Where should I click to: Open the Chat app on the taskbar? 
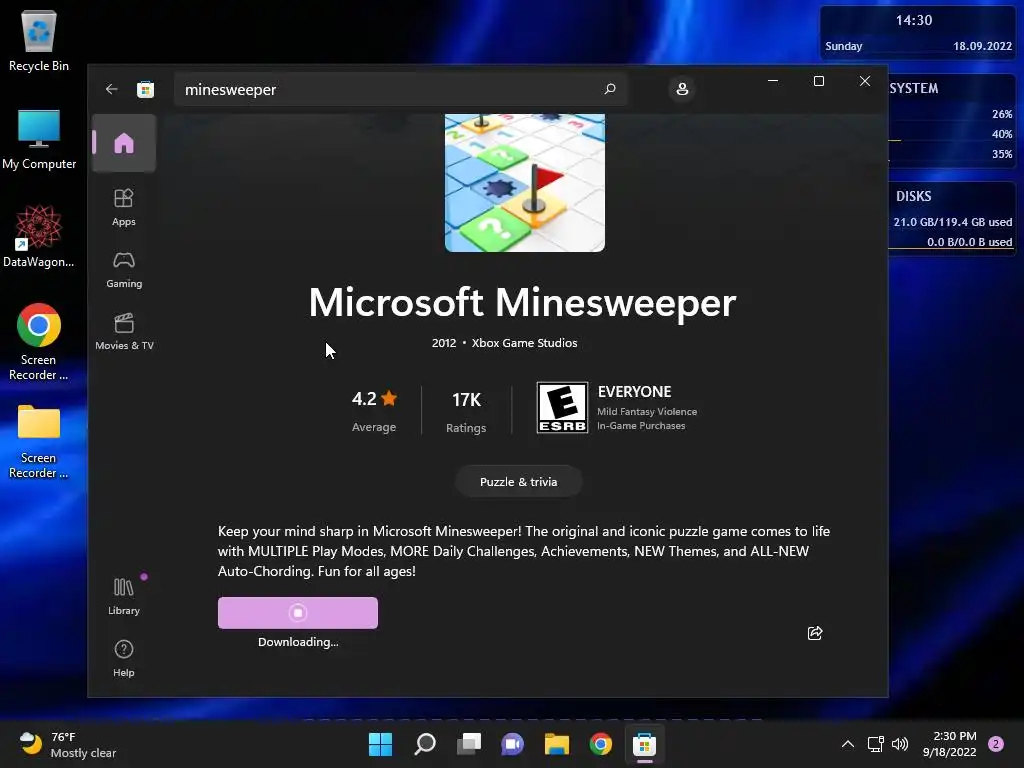point(513,744)
